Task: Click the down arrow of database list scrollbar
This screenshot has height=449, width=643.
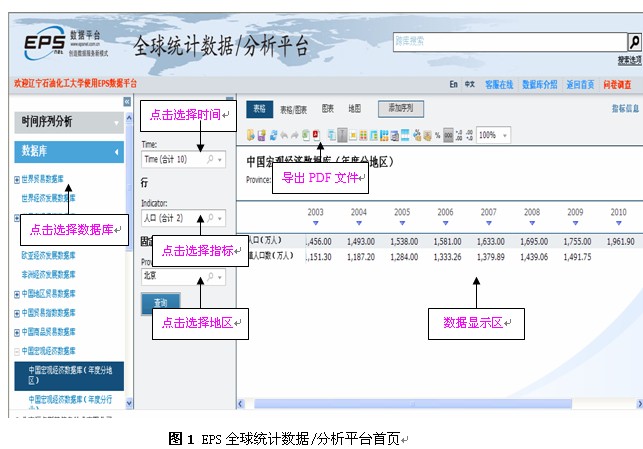Action: tap(129, 403)
